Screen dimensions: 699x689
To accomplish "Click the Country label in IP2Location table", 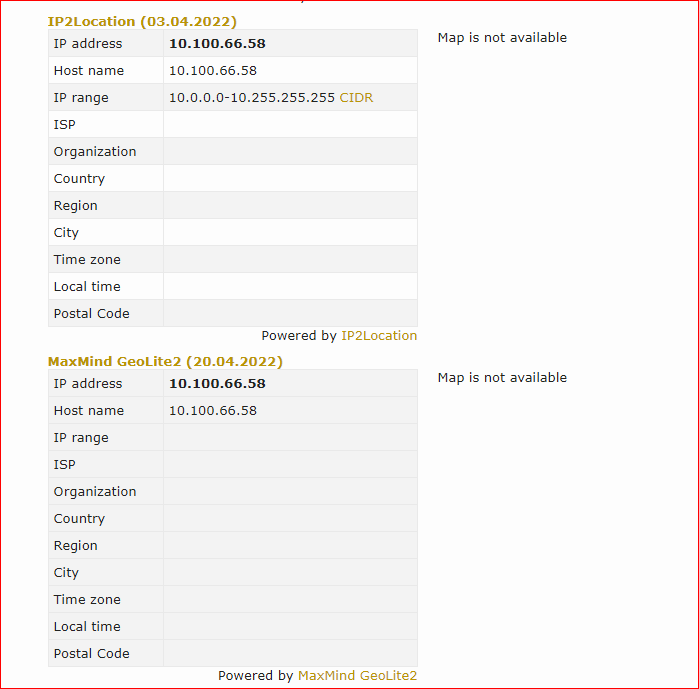I will tap(79, 179).
